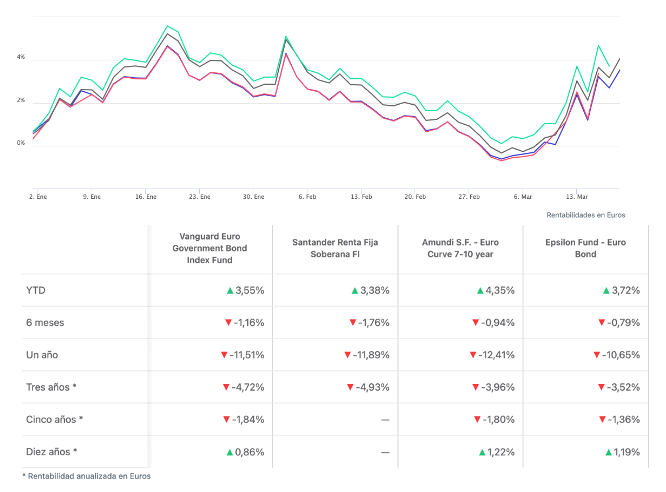Image resolution: width=666 pixels, height=492 pixels.
Task: Click green arrow beside 0,86%
Action: click(x=230, y=452)
